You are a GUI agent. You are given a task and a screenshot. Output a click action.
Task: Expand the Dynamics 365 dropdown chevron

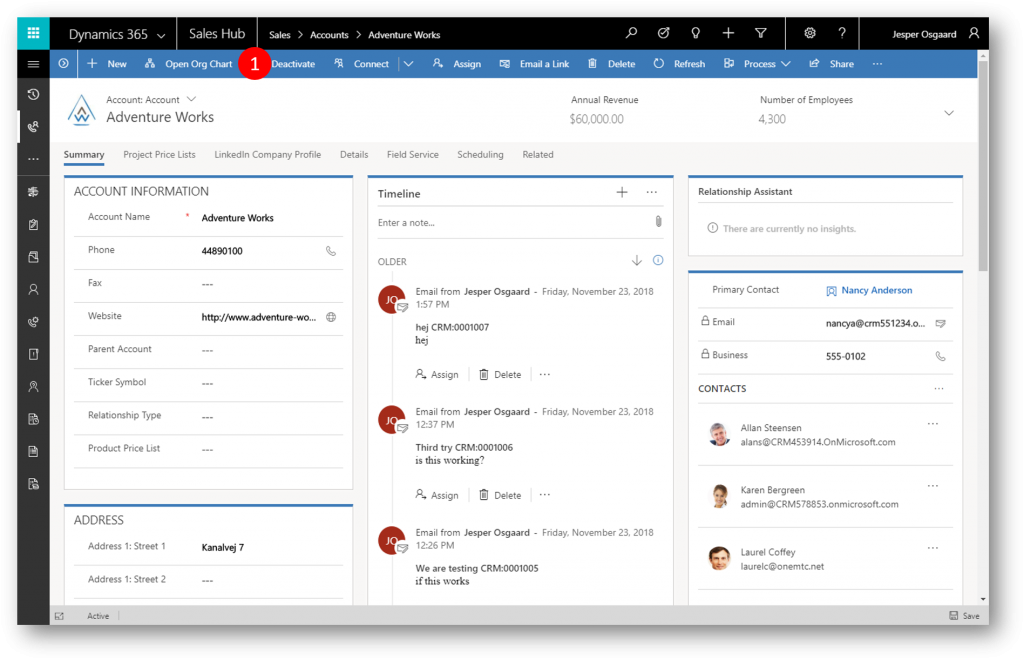[161, 35]
